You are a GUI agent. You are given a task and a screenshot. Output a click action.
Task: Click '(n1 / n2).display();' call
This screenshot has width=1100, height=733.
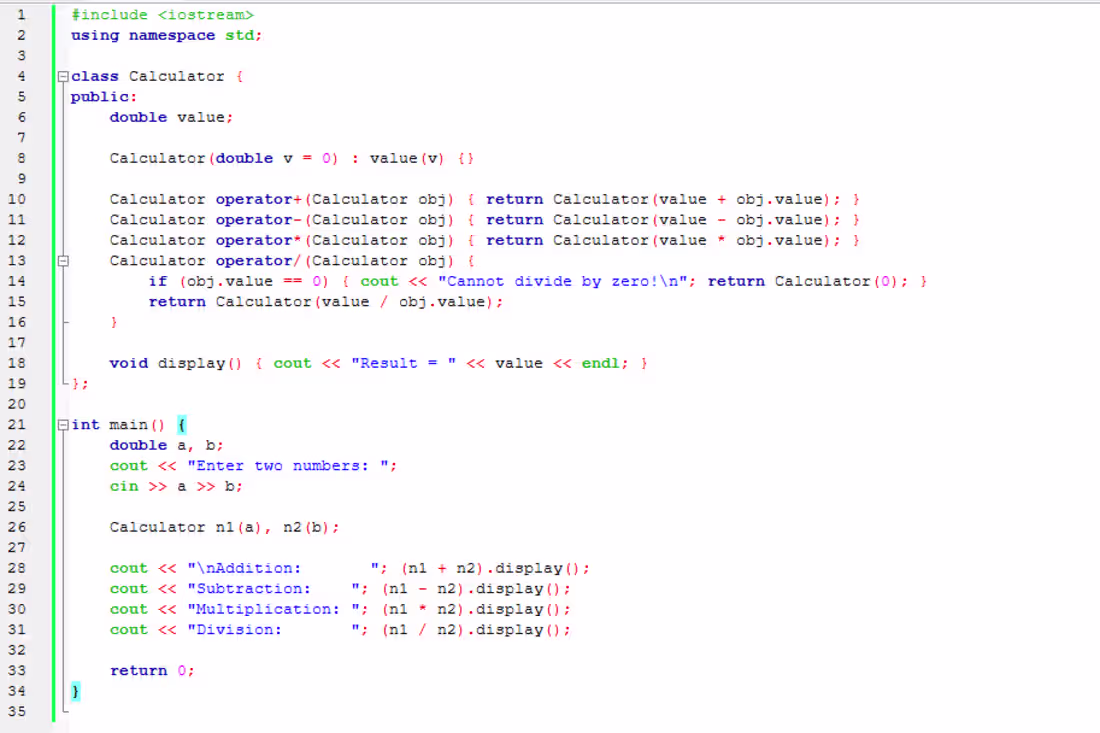point(476,630)
